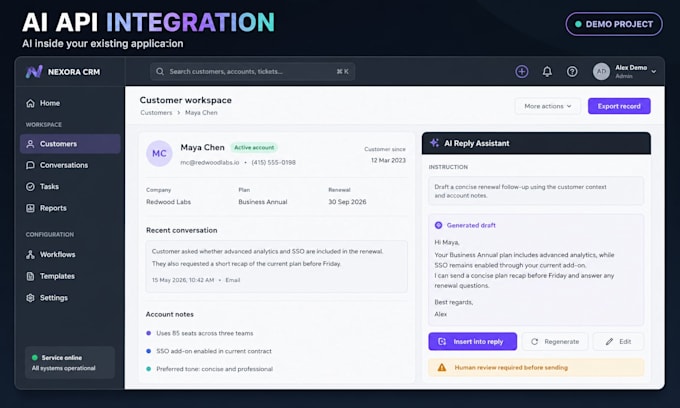680x408 pixels.
Task: Click the Active account badge
Action: tap(254, 148)
